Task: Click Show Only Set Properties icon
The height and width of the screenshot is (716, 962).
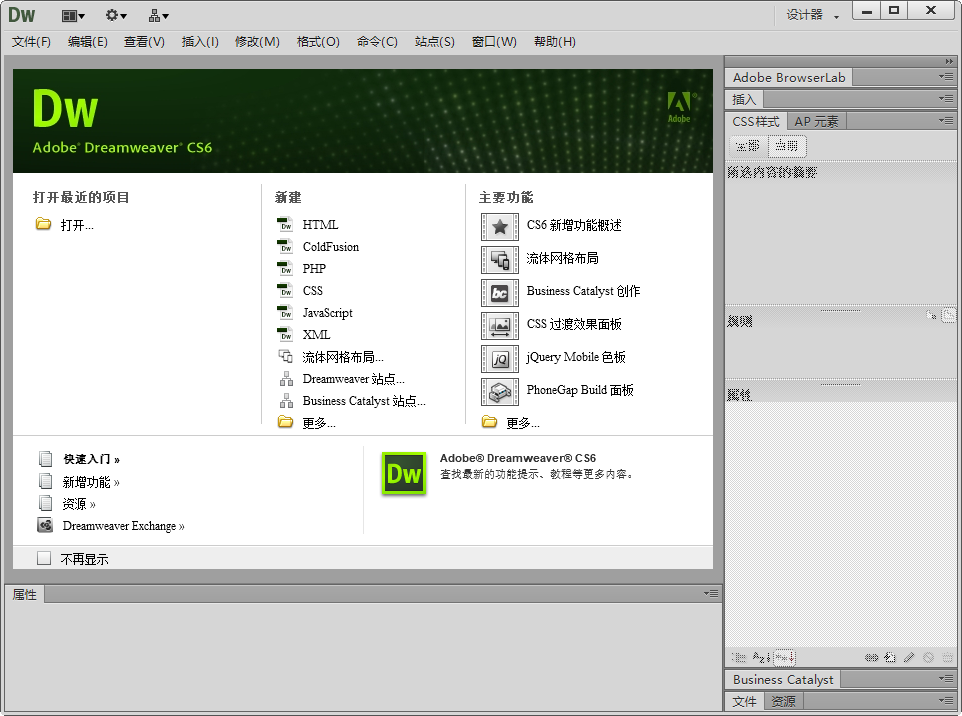Action: 785,658
